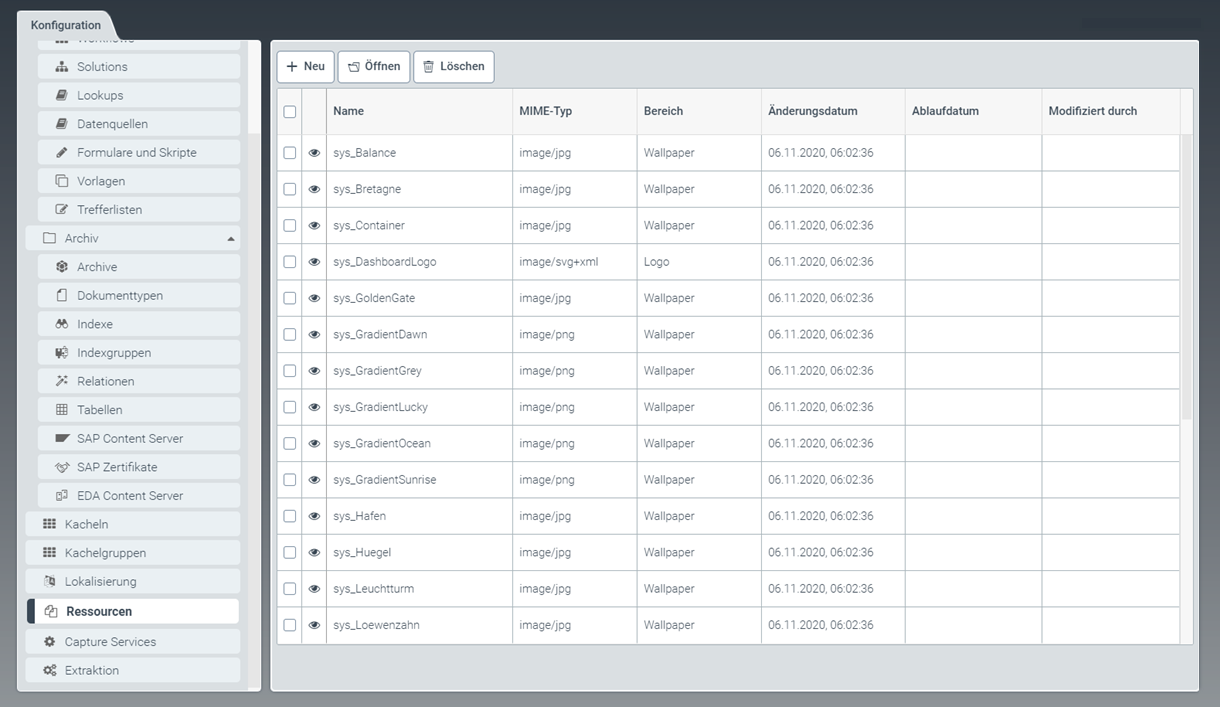Click the Solutions hierarchy icon in sidebar
Viewport: 1220px width, 707px height.
(x=62, y=67)
